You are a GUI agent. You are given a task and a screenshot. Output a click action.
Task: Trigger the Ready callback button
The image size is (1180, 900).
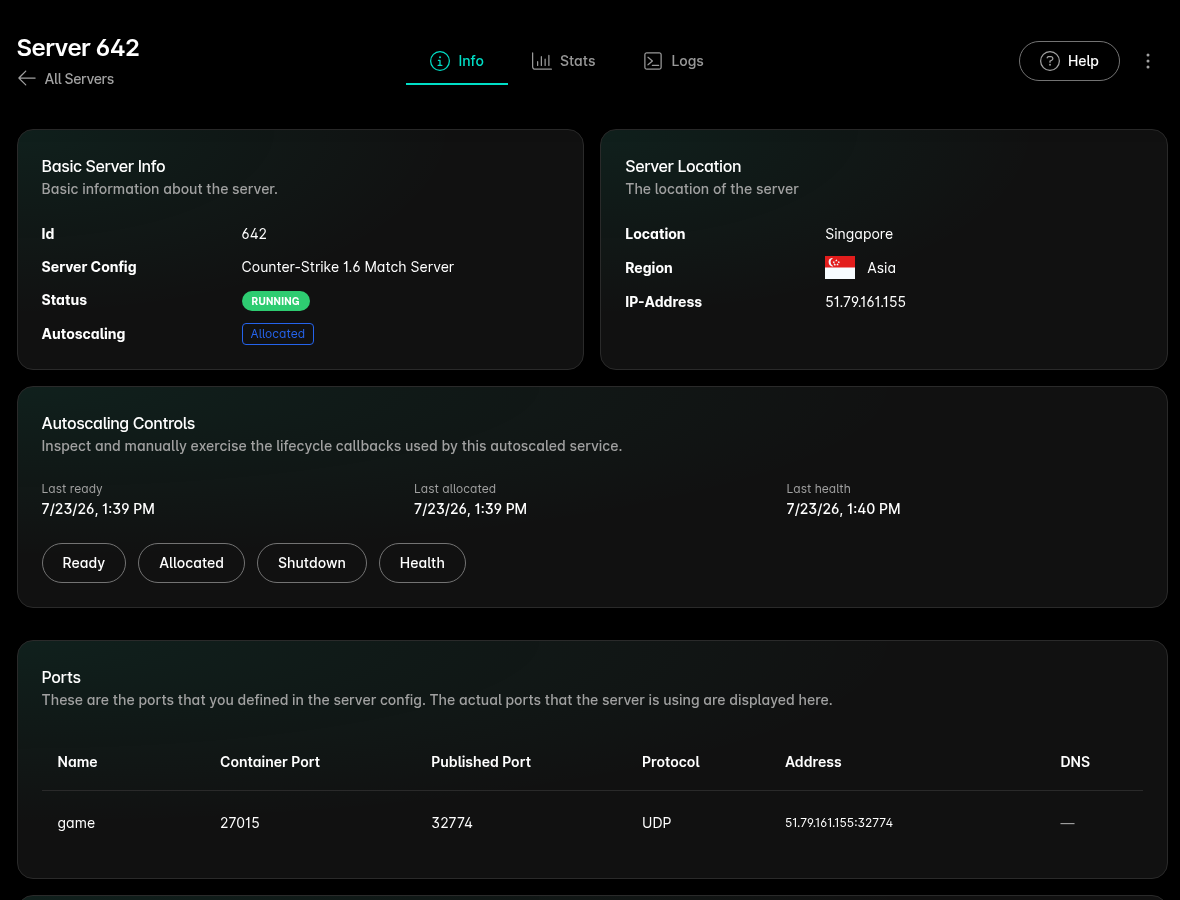[x=84, y=563]
